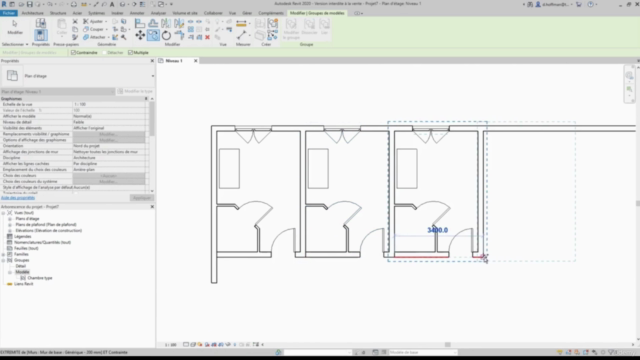
Task: Click the Ajouter cut geometry tool
Action: 94,21
